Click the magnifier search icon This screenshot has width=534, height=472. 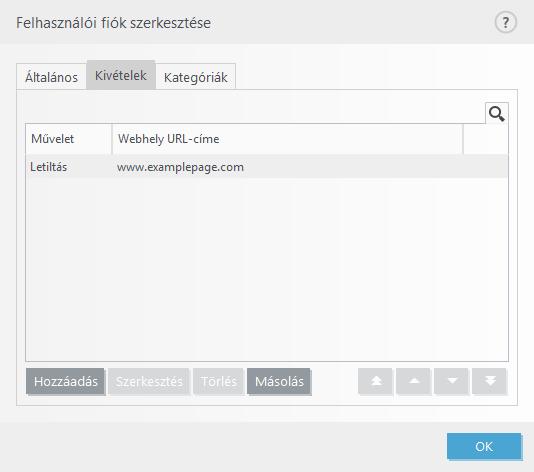tap(497, 113)
